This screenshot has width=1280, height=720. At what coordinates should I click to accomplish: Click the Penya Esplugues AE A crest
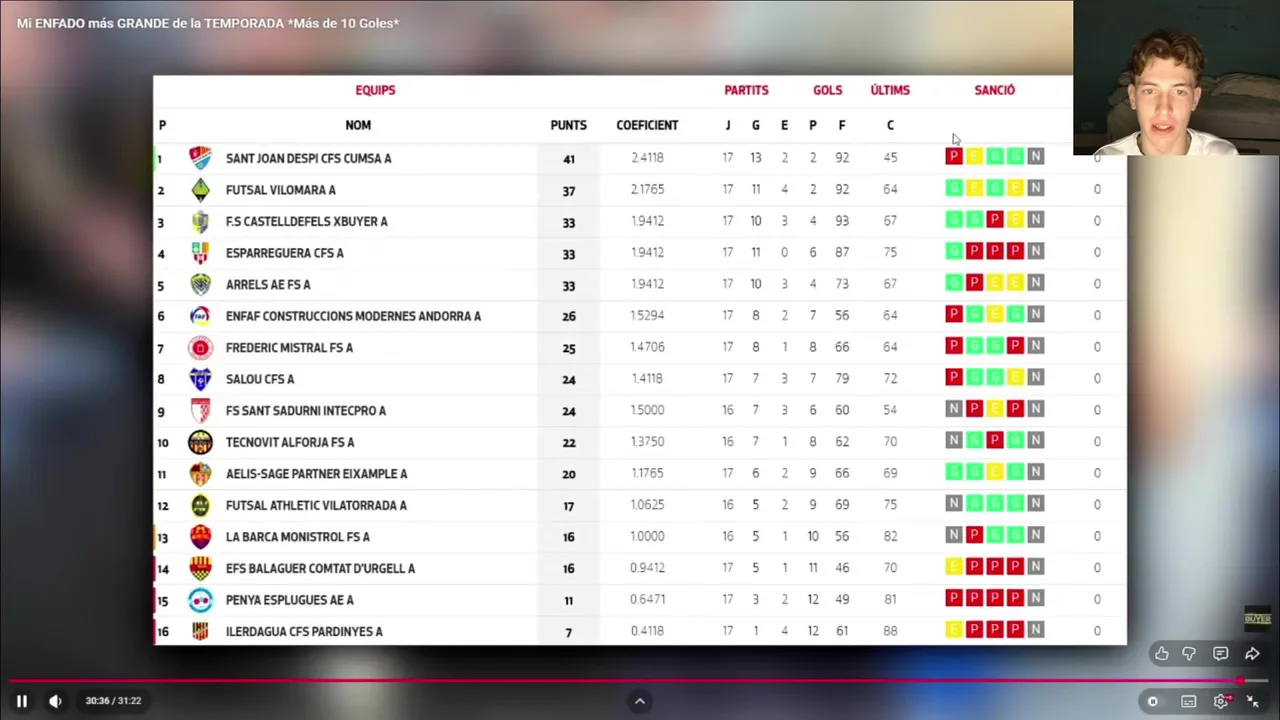point(201,600)
